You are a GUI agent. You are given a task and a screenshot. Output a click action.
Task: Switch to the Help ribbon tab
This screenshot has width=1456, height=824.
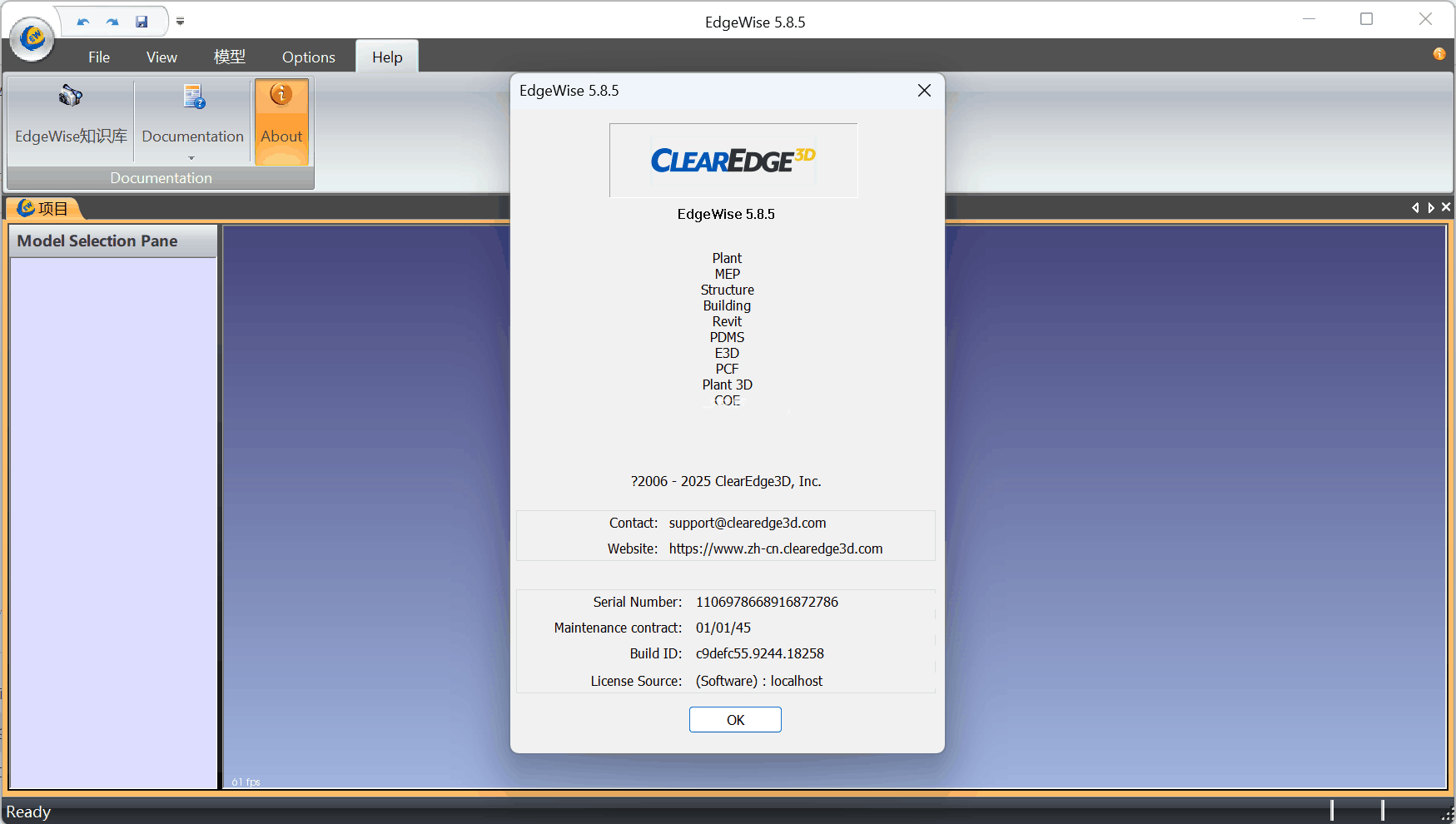click(x=386, y=57)
